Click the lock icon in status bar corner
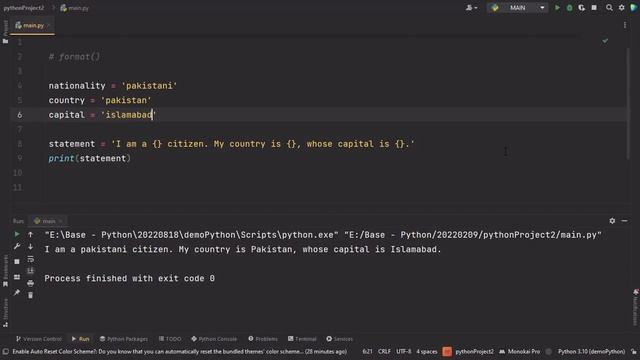This screenshot has height=360, width=640. (633, 351)
